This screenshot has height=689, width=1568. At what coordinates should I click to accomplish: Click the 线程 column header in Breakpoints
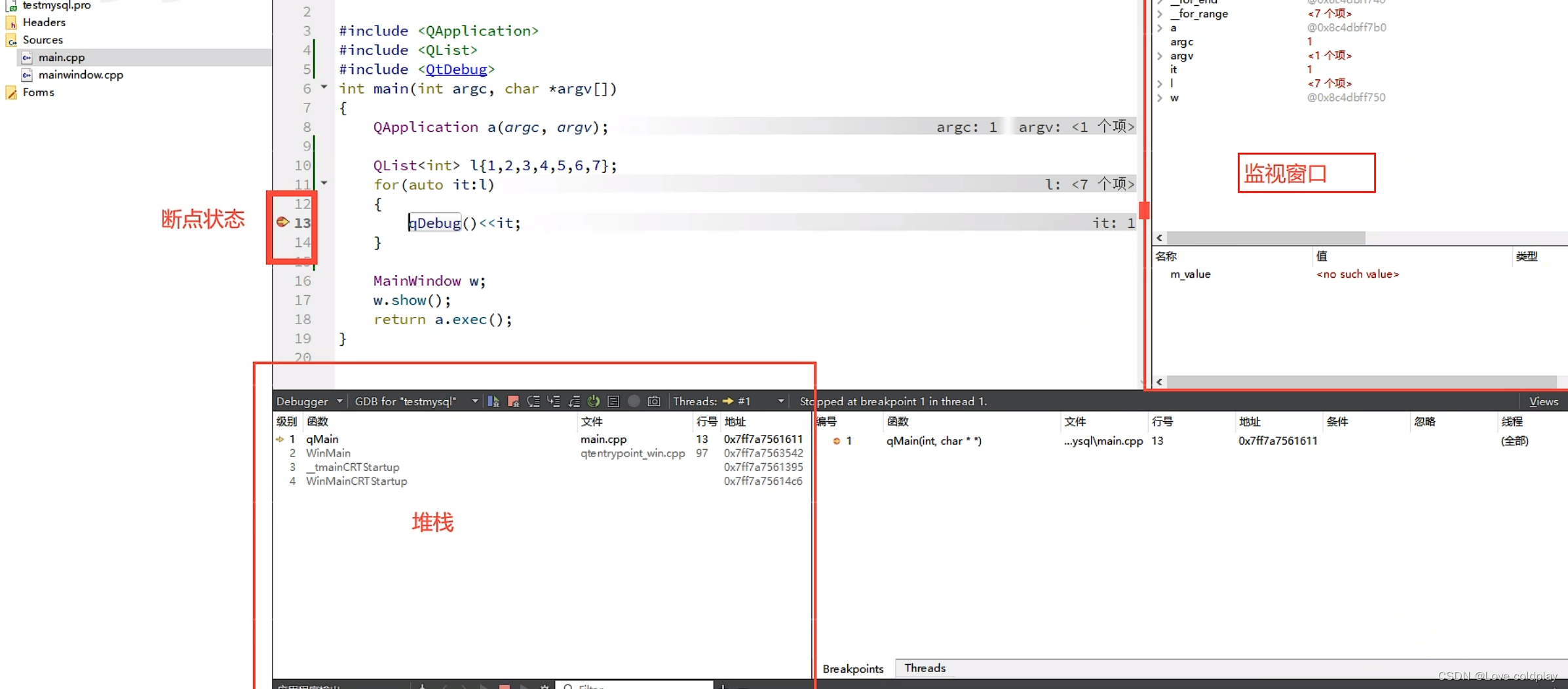1512,422
